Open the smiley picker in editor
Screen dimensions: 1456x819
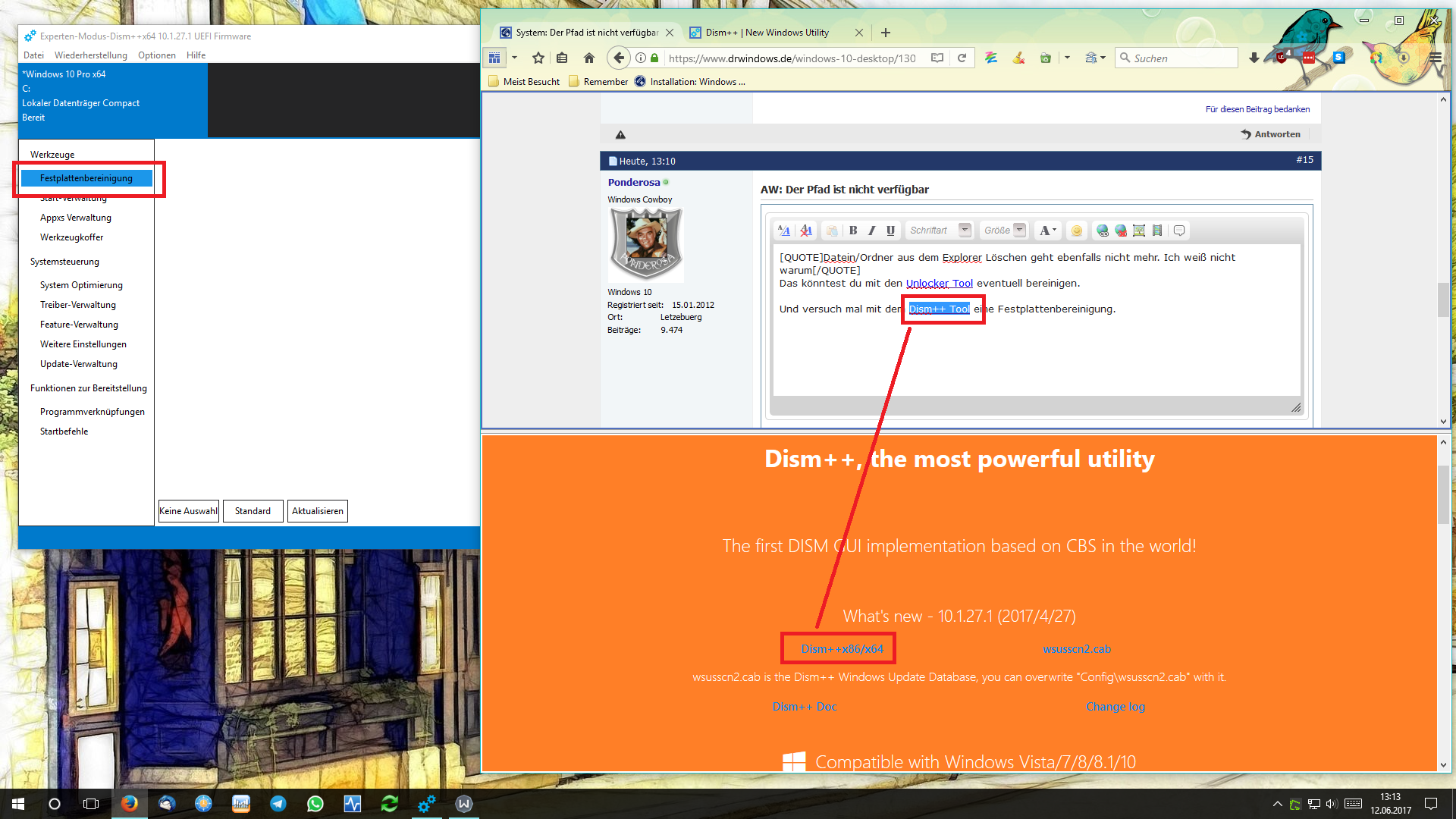coord(1076,231)
